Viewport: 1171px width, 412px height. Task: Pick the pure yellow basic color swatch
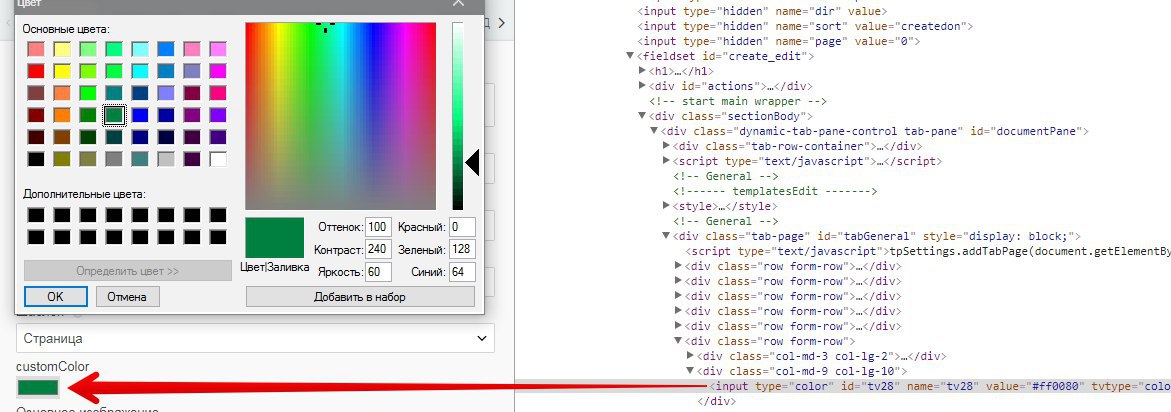tap(62, 71)
